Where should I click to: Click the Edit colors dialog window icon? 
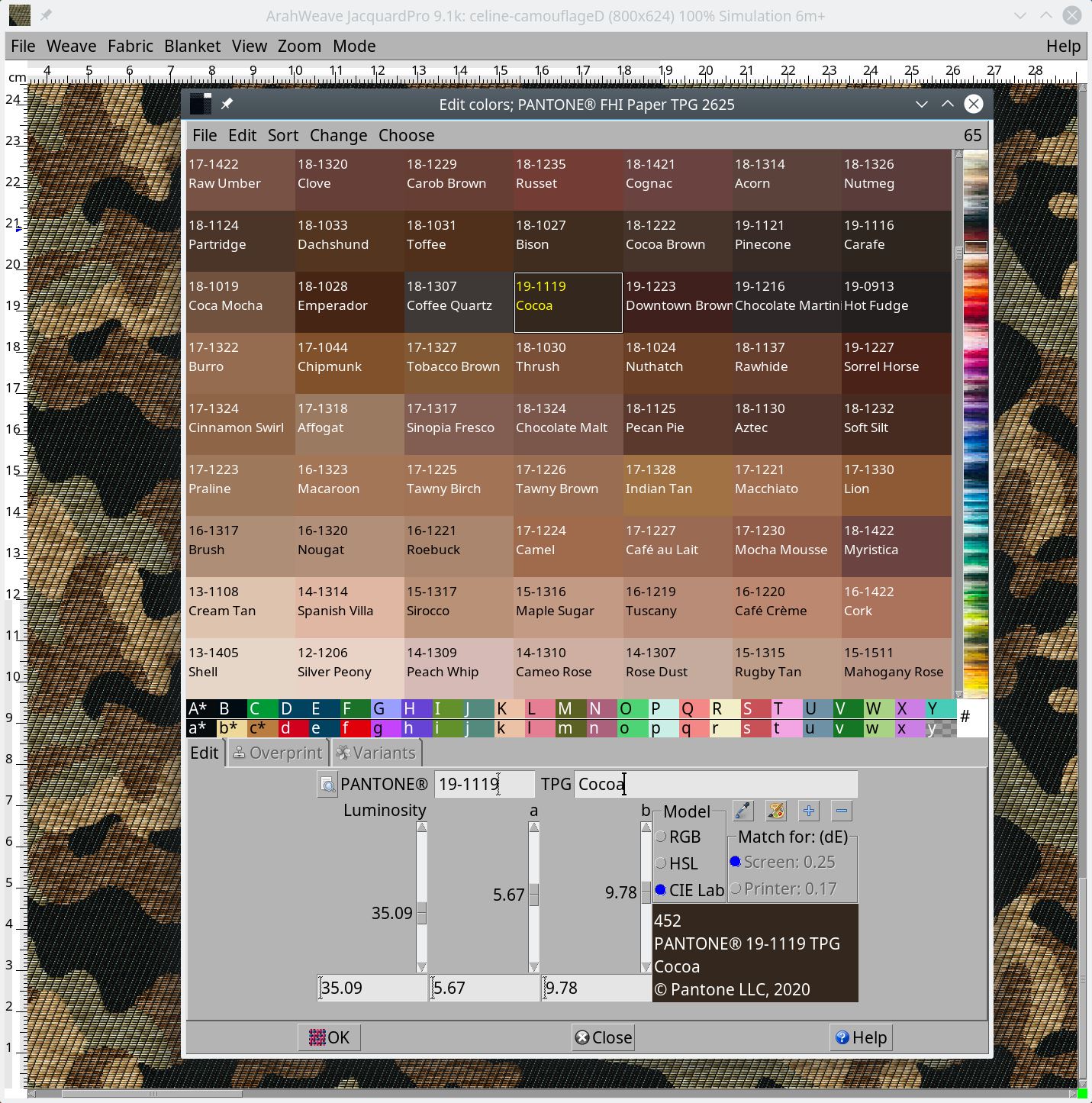(x=200, y=104)
